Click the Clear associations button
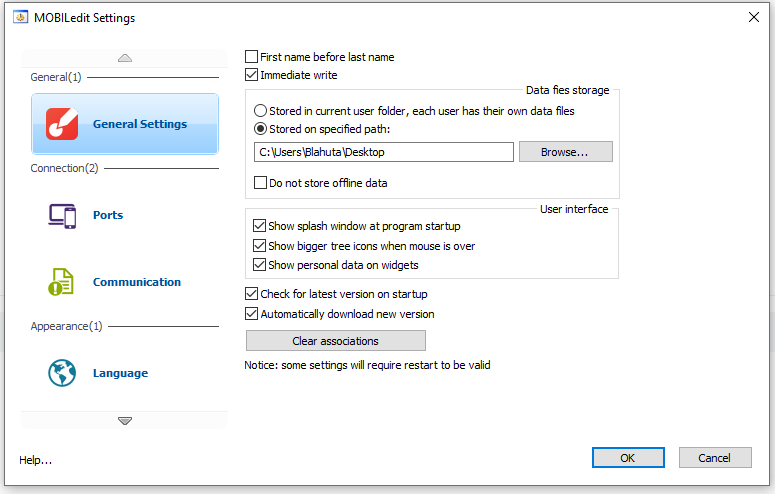This screenshot has height=494, width=775. point(336,341)
